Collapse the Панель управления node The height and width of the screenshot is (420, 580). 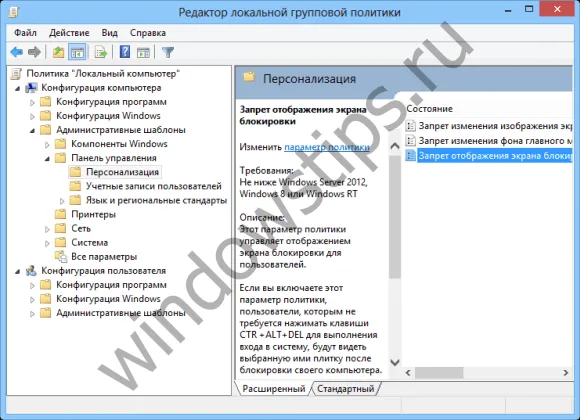[47, 159]
